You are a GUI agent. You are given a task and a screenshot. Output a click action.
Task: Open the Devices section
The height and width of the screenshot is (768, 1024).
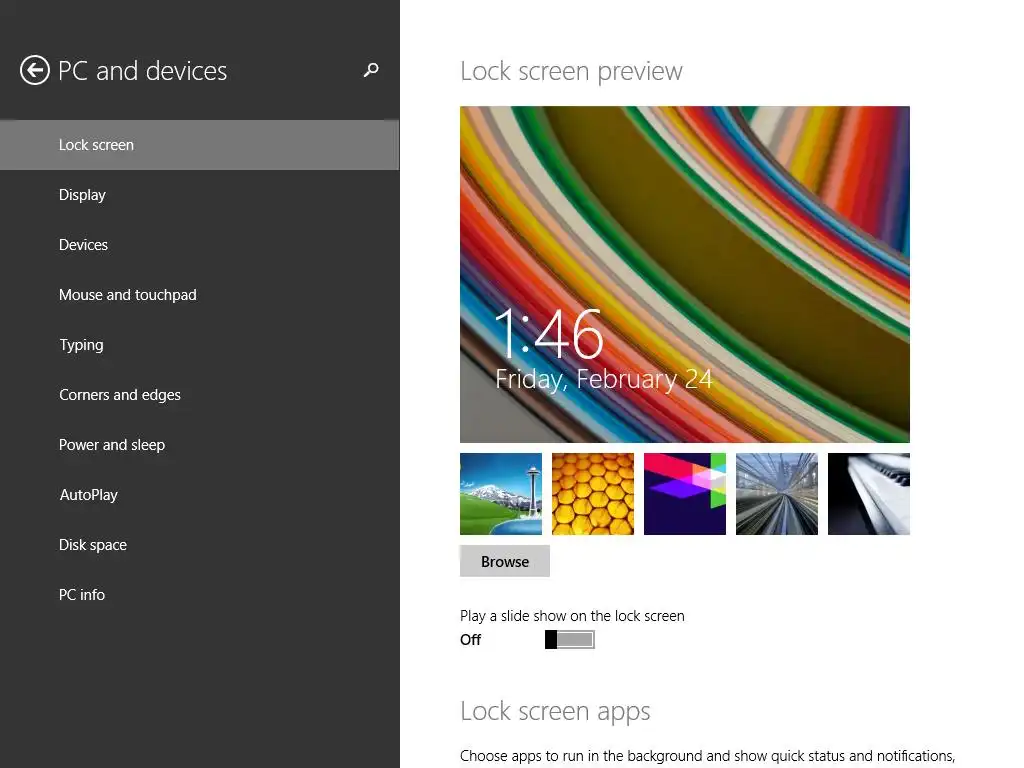pyautogui.click(x=83, y=245)
